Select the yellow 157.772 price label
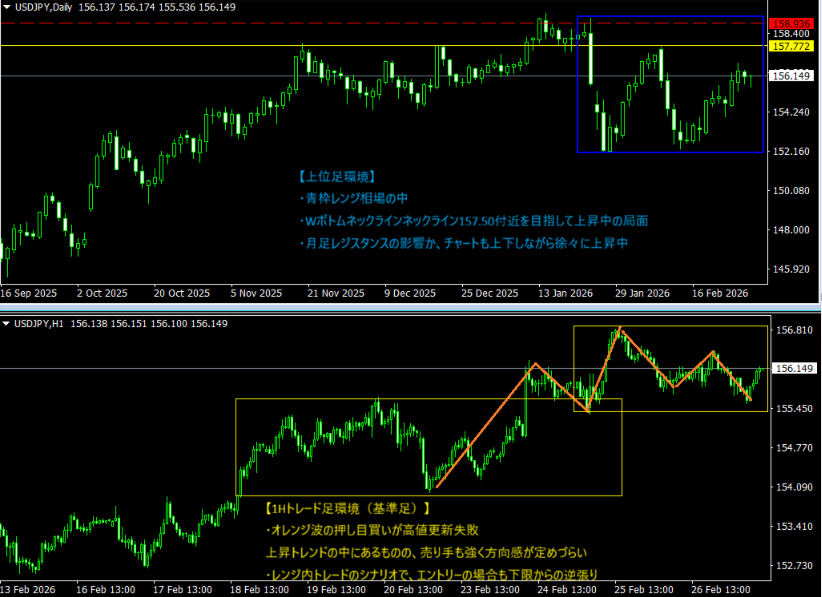 coord(792,46)
